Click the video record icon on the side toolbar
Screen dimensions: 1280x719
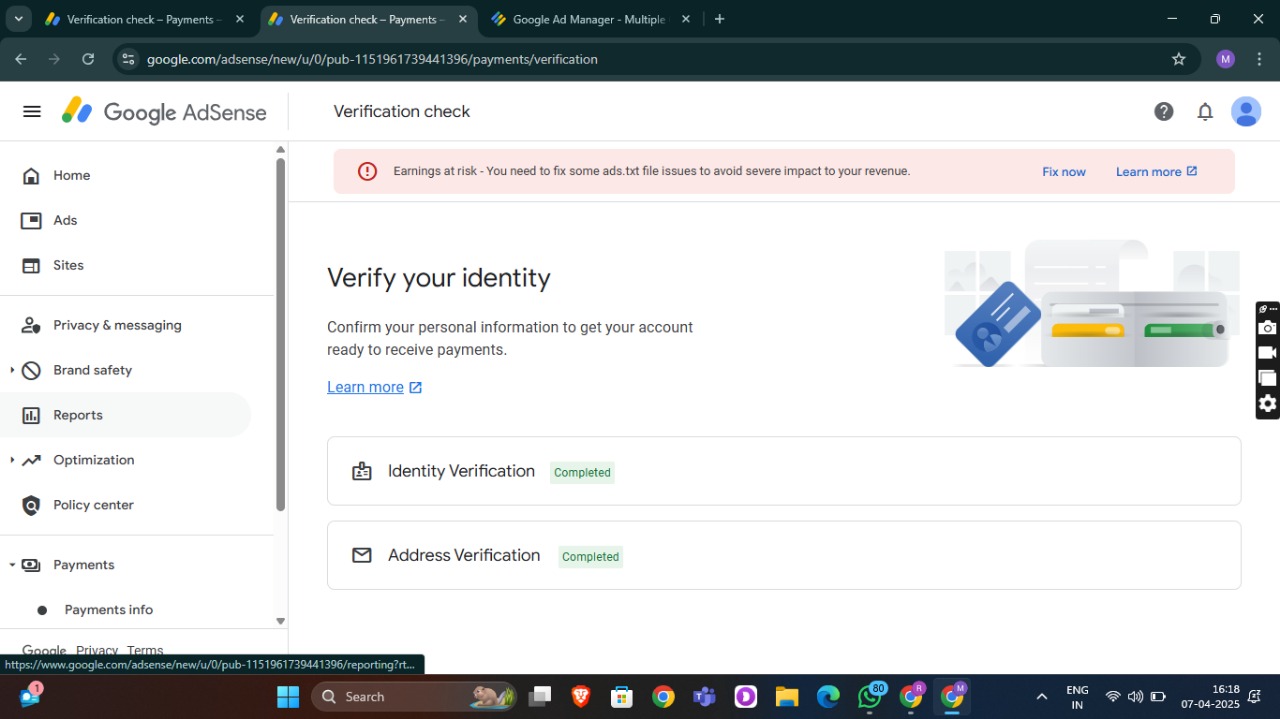coord(1268,353)
